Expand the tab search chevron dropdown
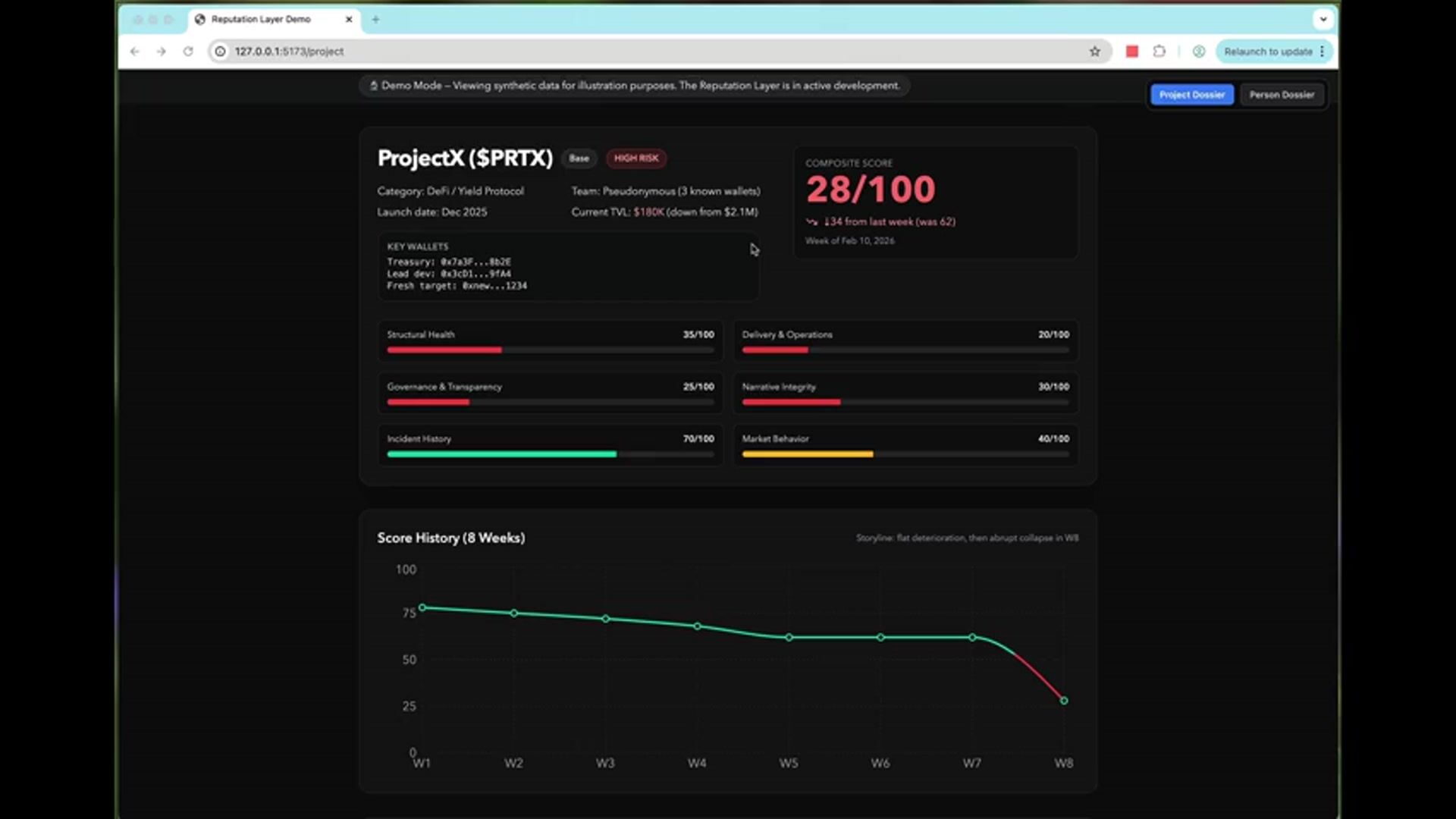Image resolution: width=1456 pixels, height=819 pixels. 1323,20
